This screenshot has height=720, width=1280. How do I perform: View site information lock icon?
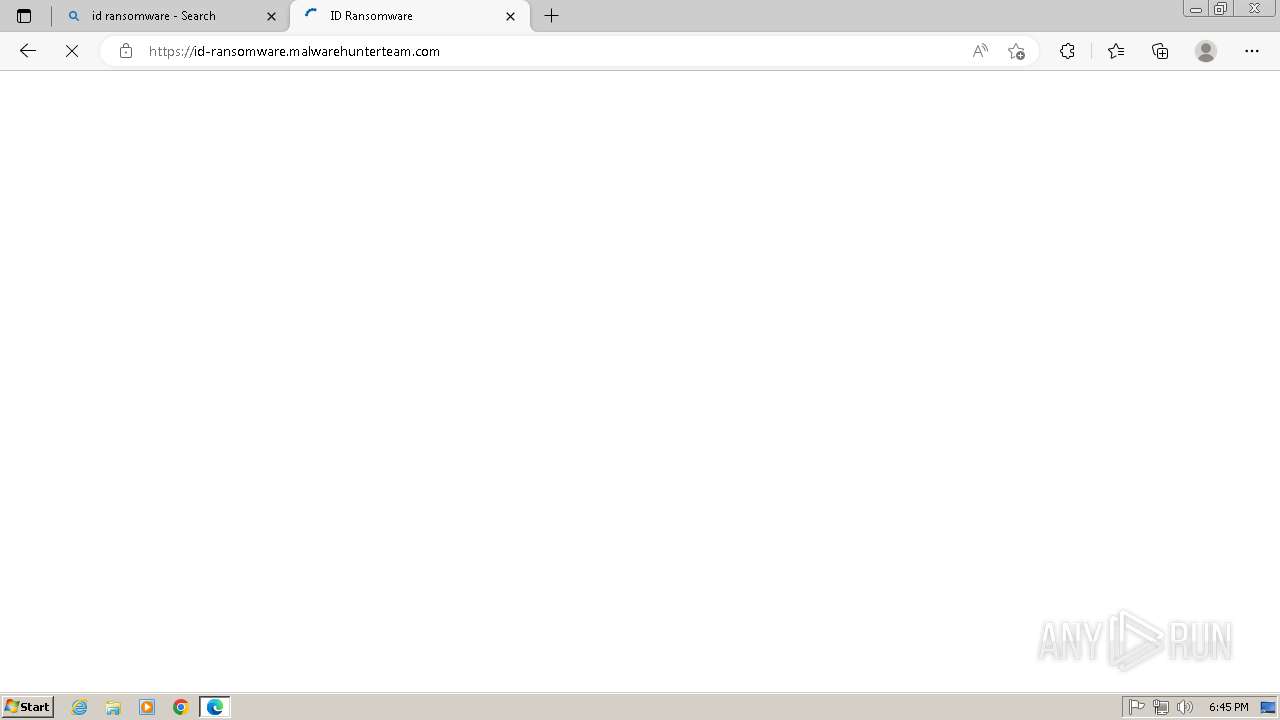(125, 51)
